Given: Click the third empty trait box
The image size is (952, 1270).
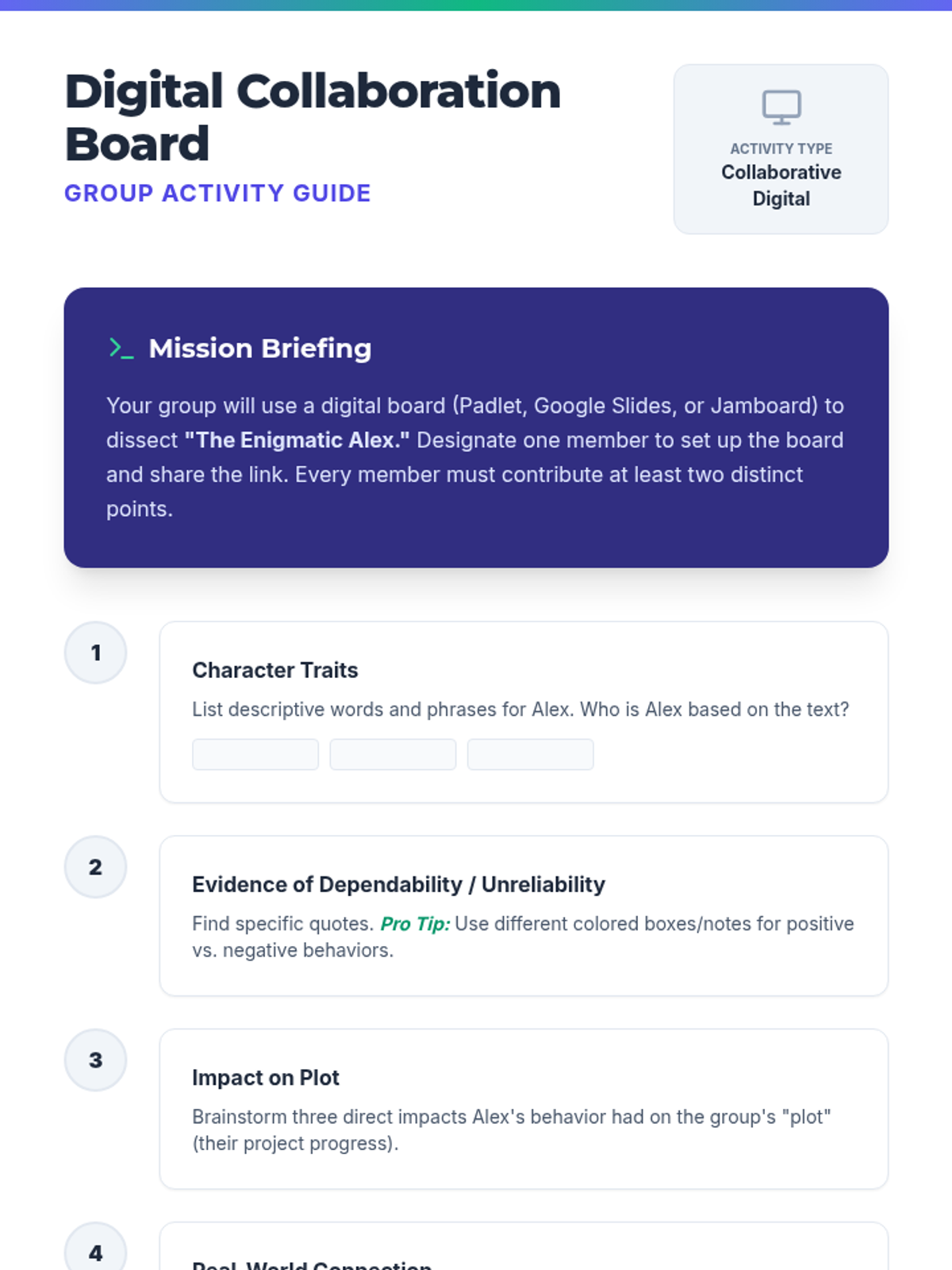Looking at the screenshot, I should pos(530,754).
